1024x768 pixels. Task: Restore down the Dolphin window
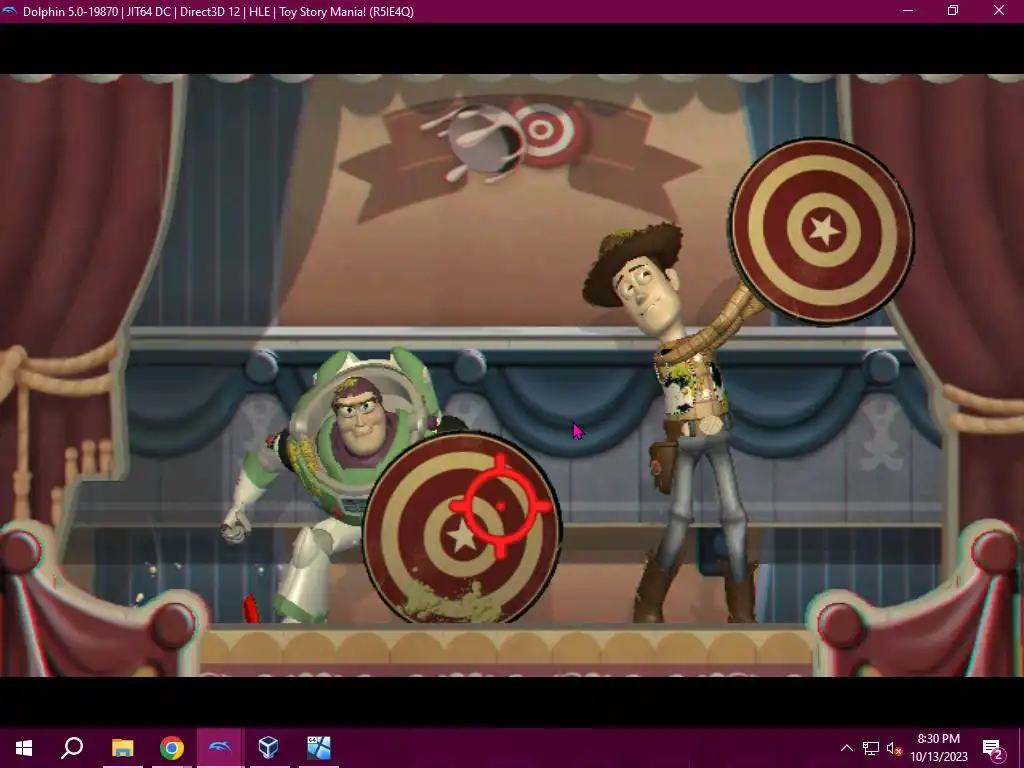953,11
